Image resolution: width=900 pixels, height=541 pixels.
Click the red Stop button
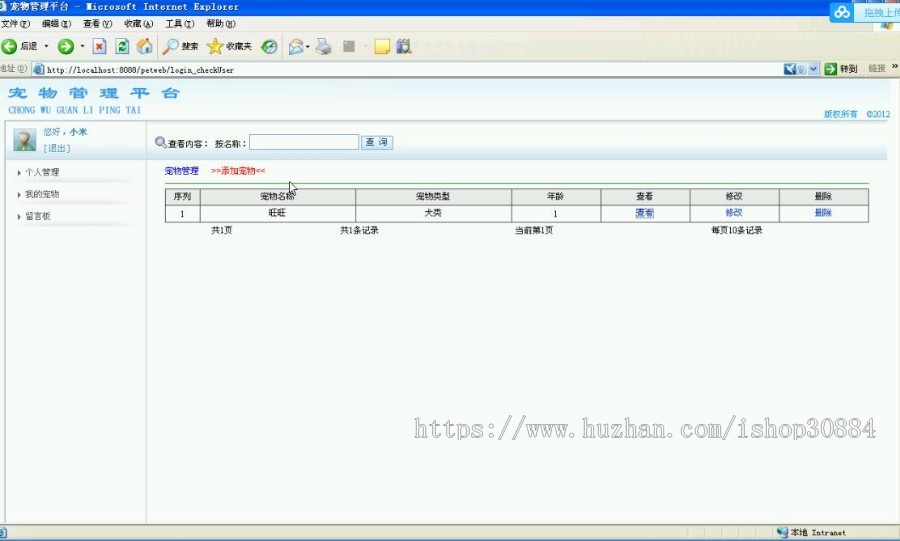click(99, 46)
